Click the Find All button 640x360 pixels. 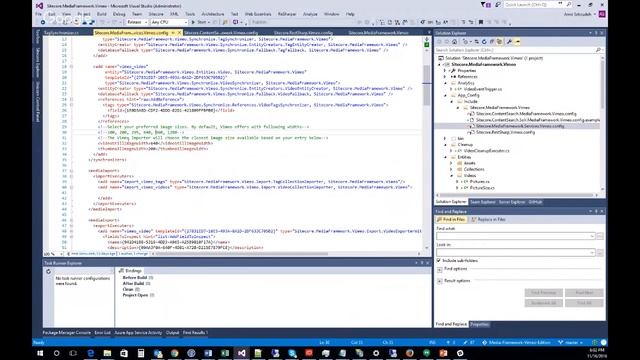[584, 303]
